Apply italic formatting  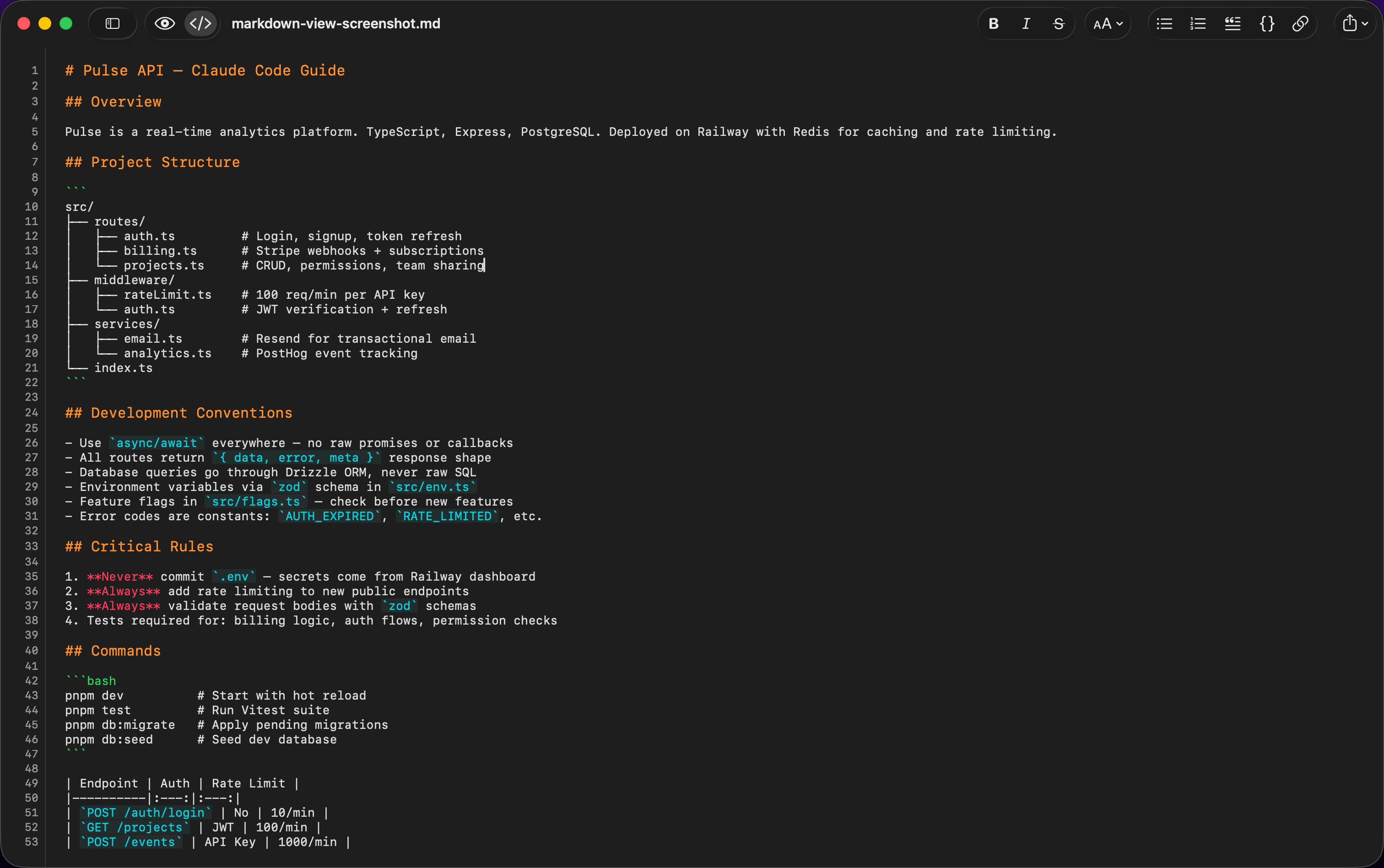point(1026,23)
